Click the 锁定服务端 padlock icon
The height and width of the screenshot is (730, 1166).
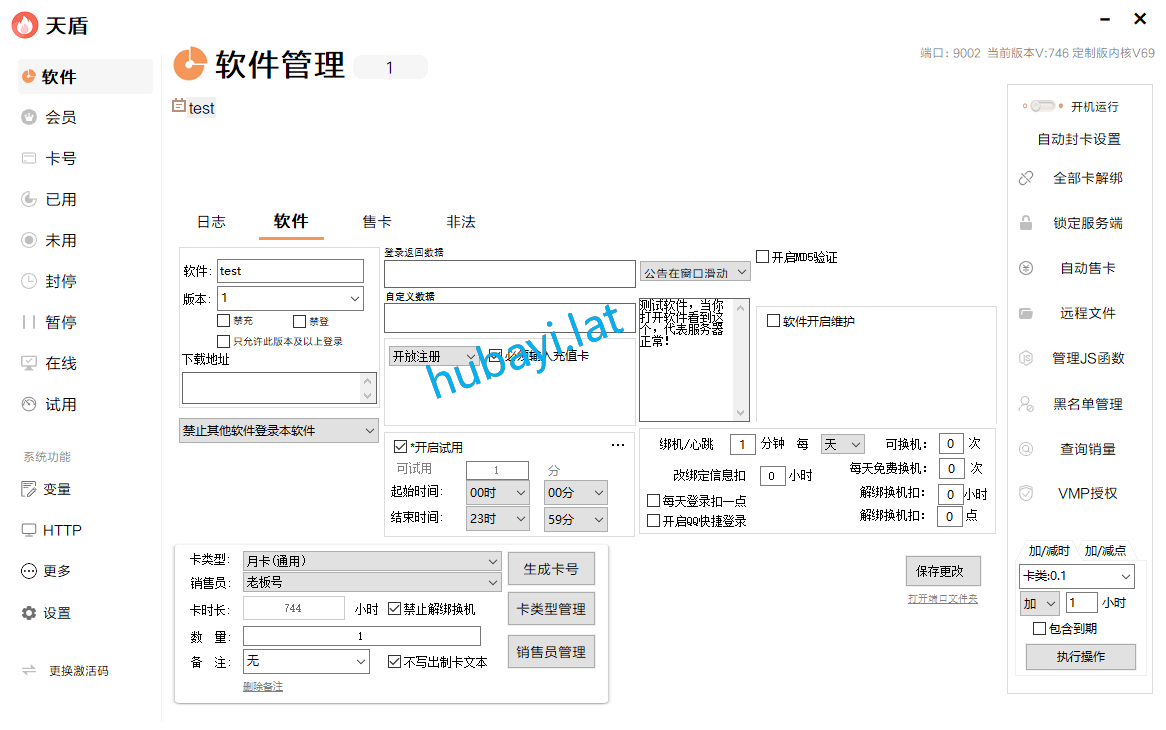(1026, 223)
